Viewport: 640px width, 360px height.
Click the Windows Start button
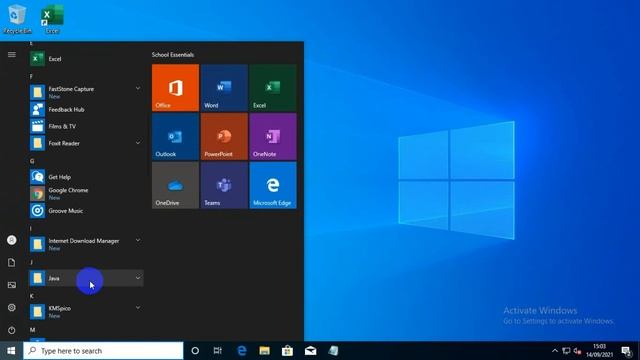11,351
